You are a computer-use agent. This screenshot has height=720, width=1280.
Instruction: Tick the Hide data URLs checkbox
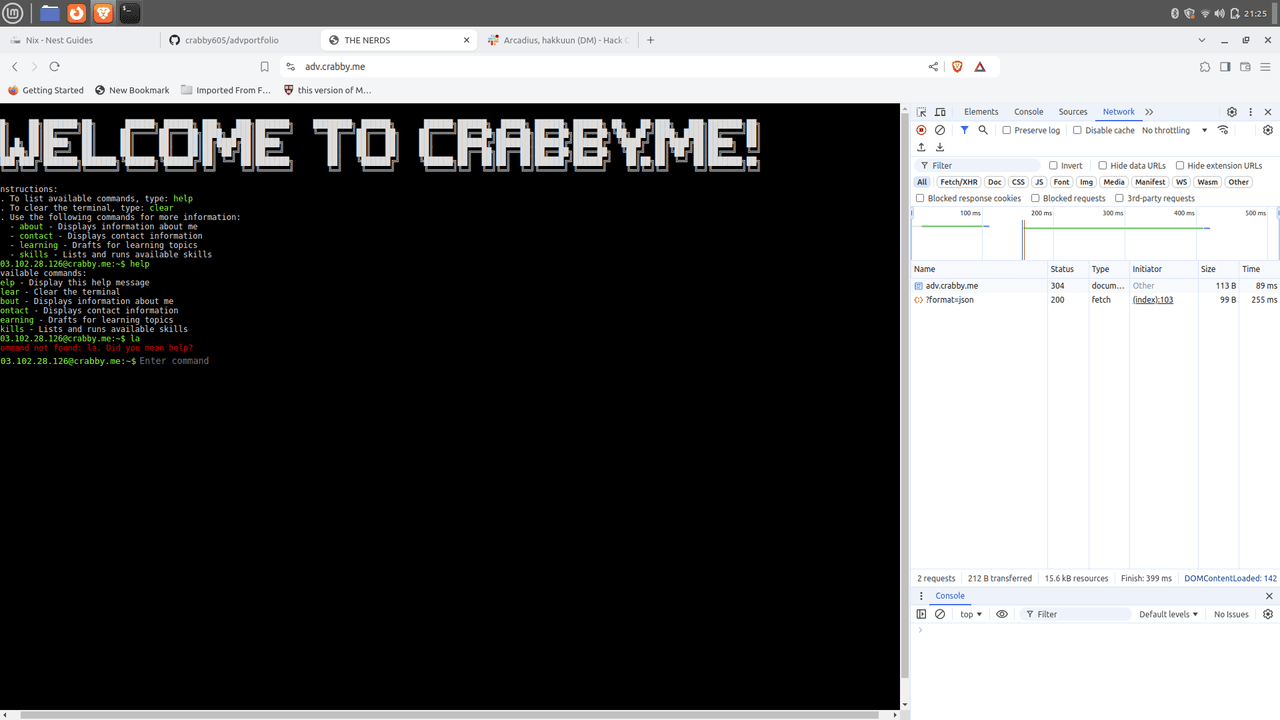pyautogui.click(x=1103, y=166)
